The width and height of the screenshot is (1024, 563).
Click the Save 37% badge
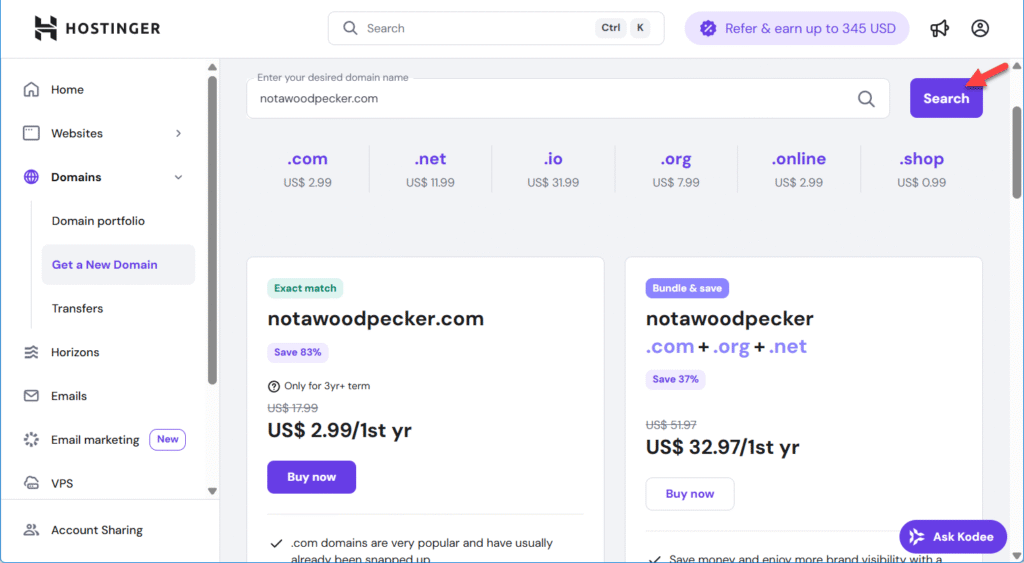click(x=675, y=379)
